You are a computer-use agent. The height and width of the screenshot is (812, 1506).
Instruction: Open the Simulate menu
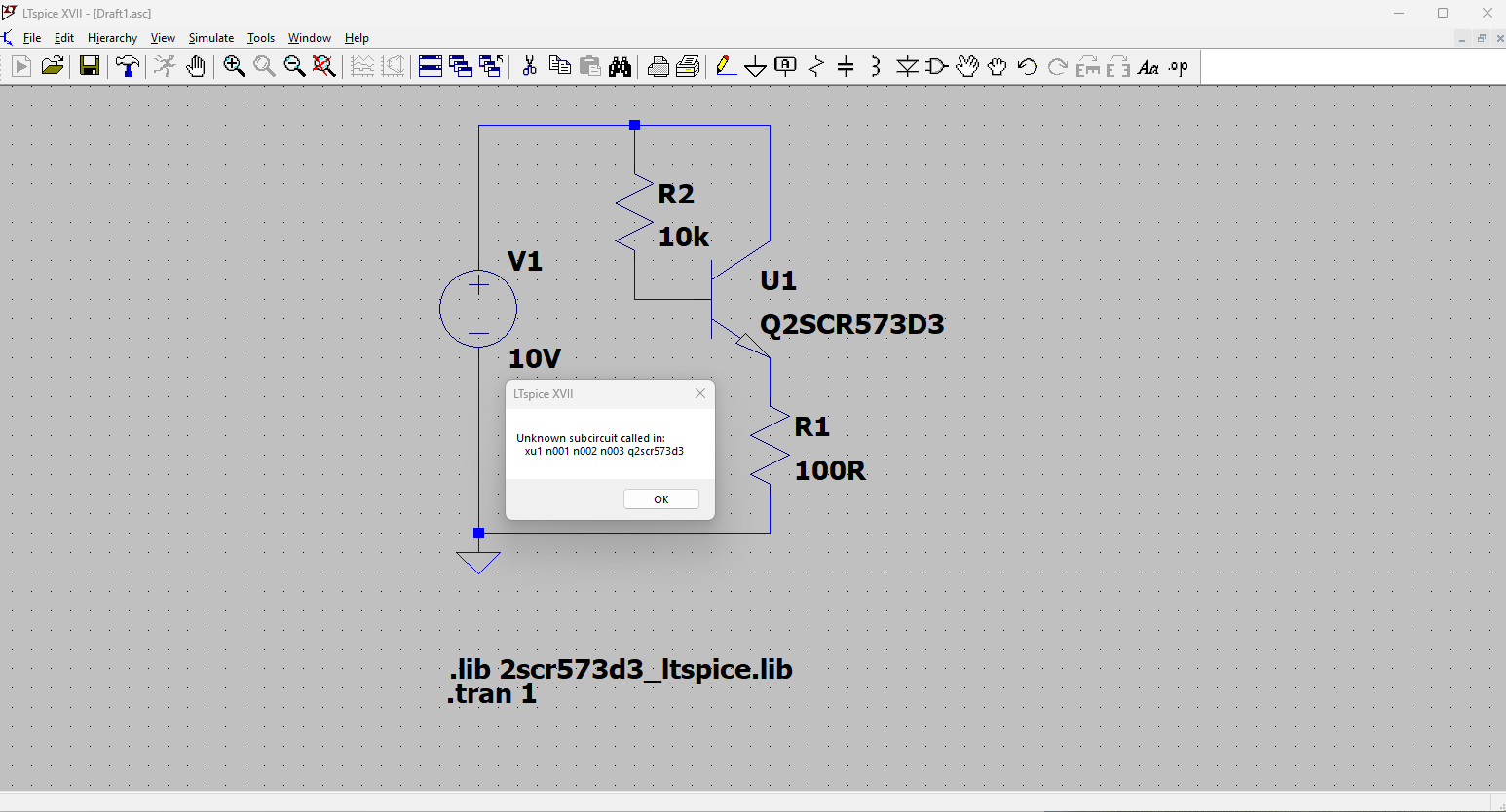tap(211, 38)
